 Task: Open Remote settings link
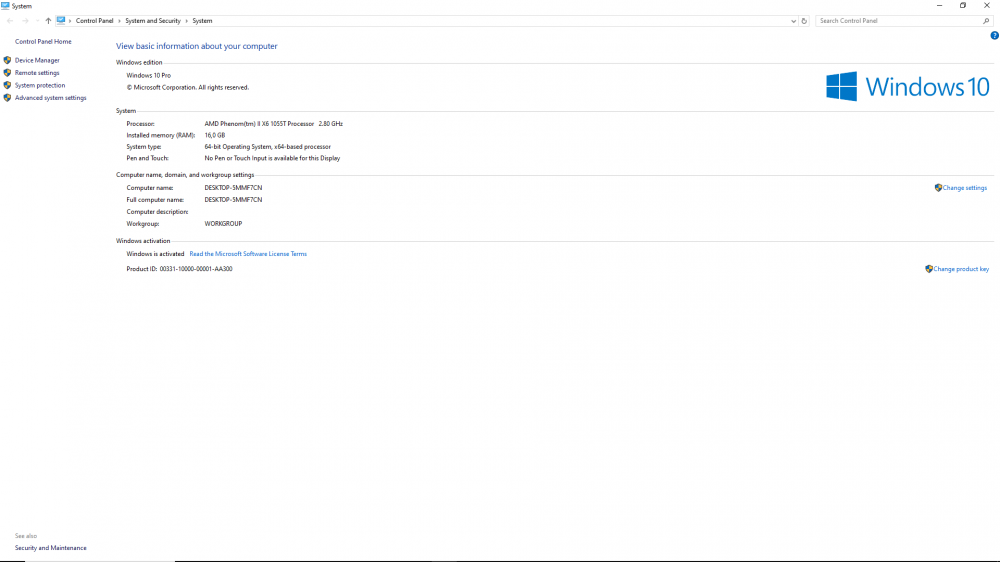coord(37,73)
